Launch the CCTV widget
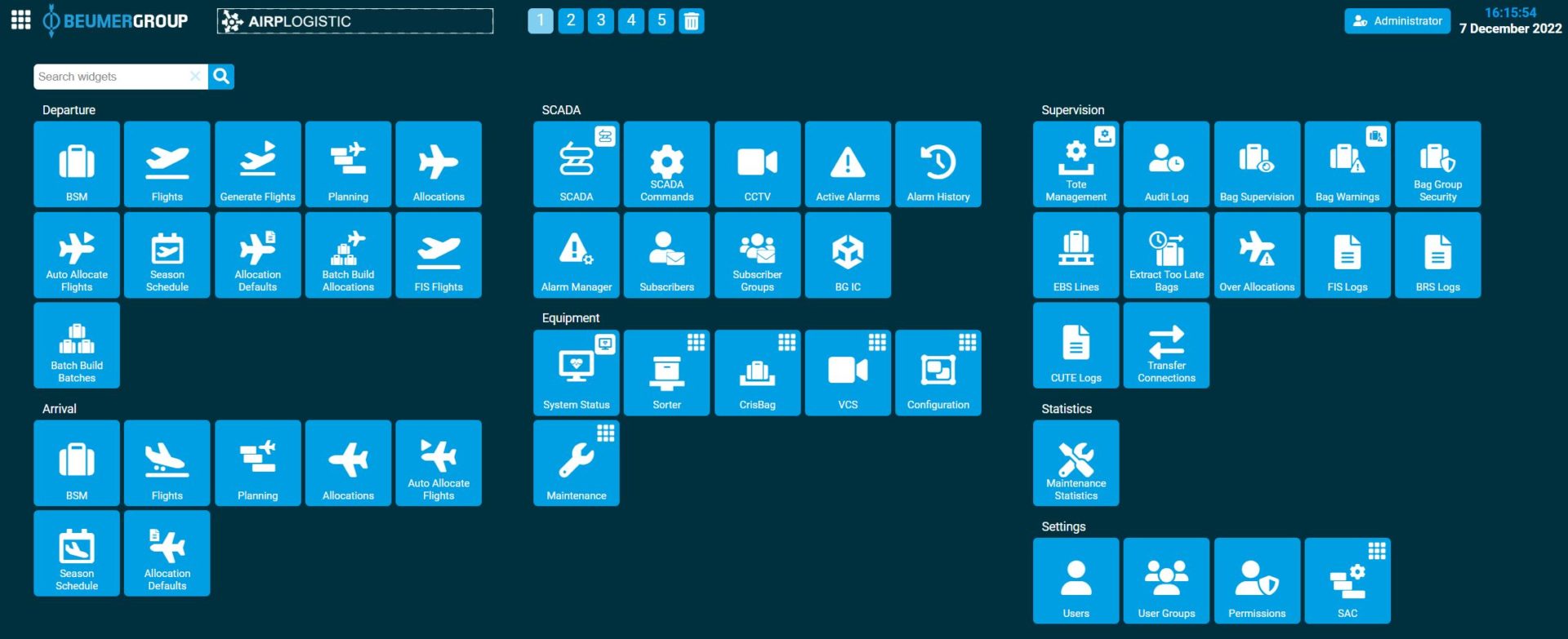 coord(757,164)
